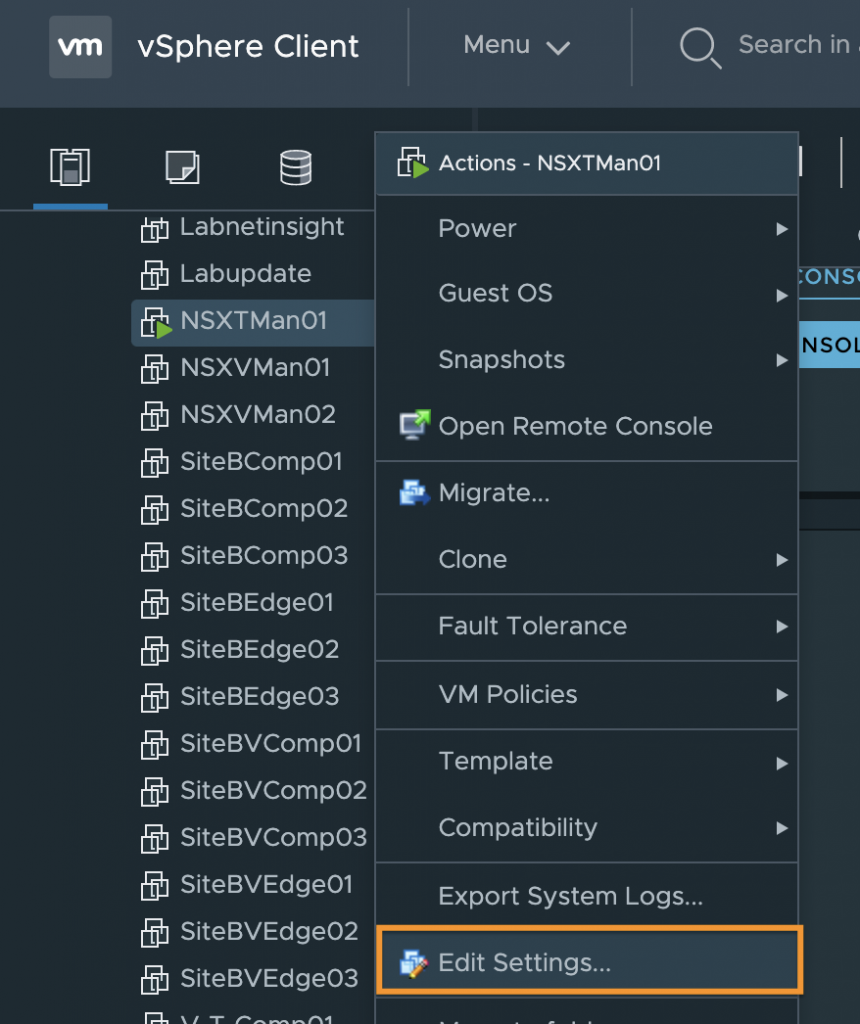Expand the Clone submenu arrow
This screenshot has width=860, height=1024.
(782, 560)
